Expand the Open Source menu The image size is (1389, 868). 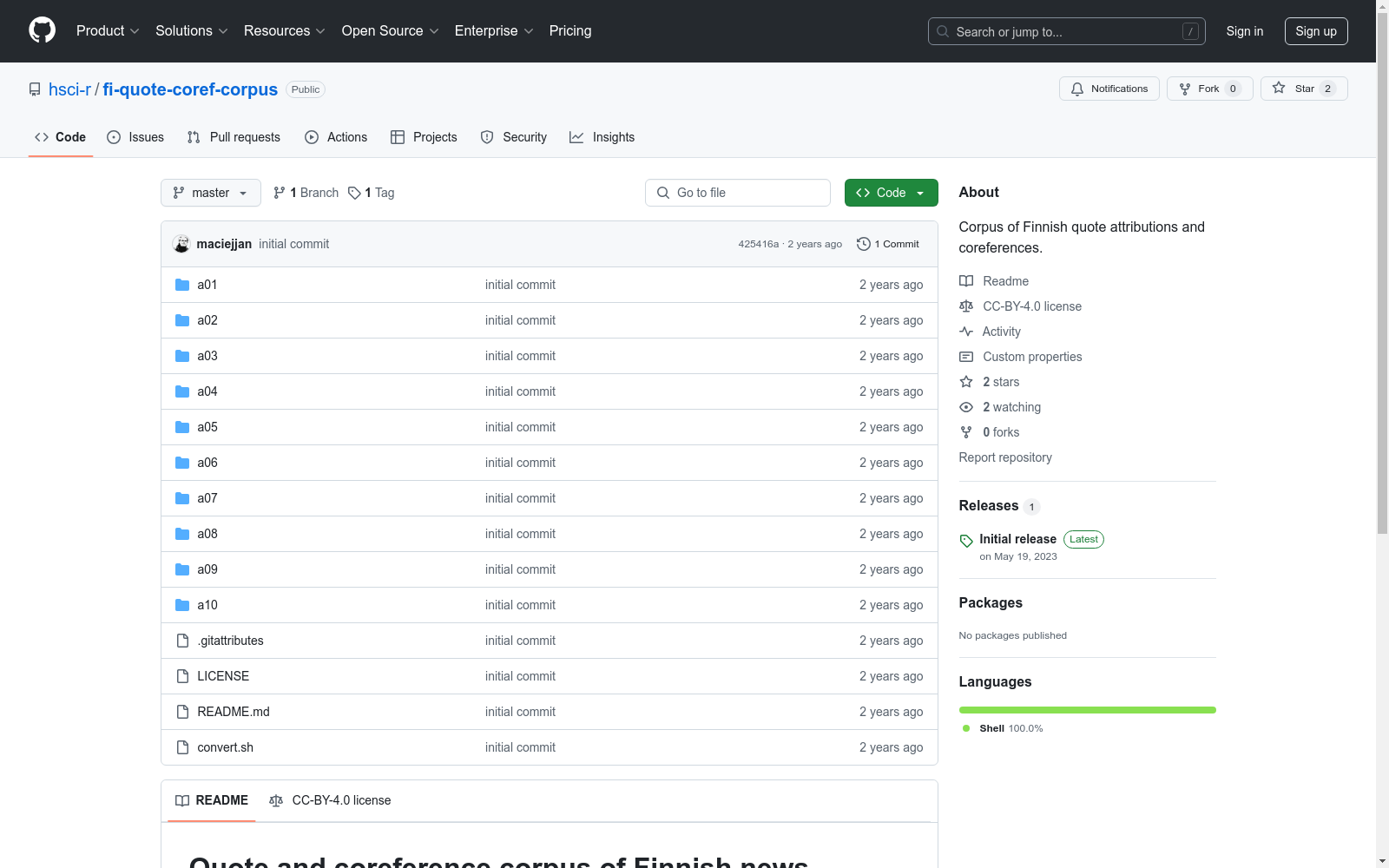(391, 30)
